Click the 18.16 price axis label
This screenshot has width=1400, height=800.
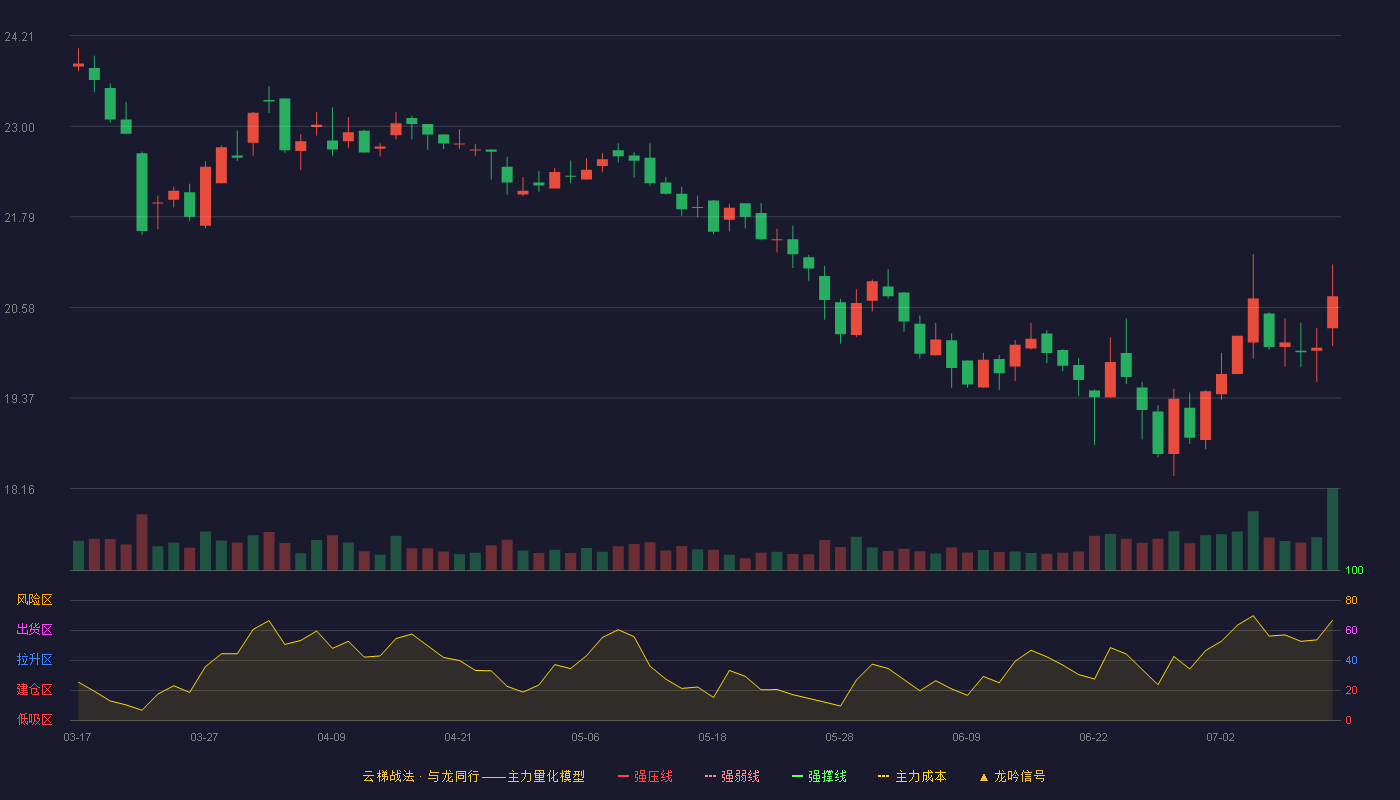(19, 490)
